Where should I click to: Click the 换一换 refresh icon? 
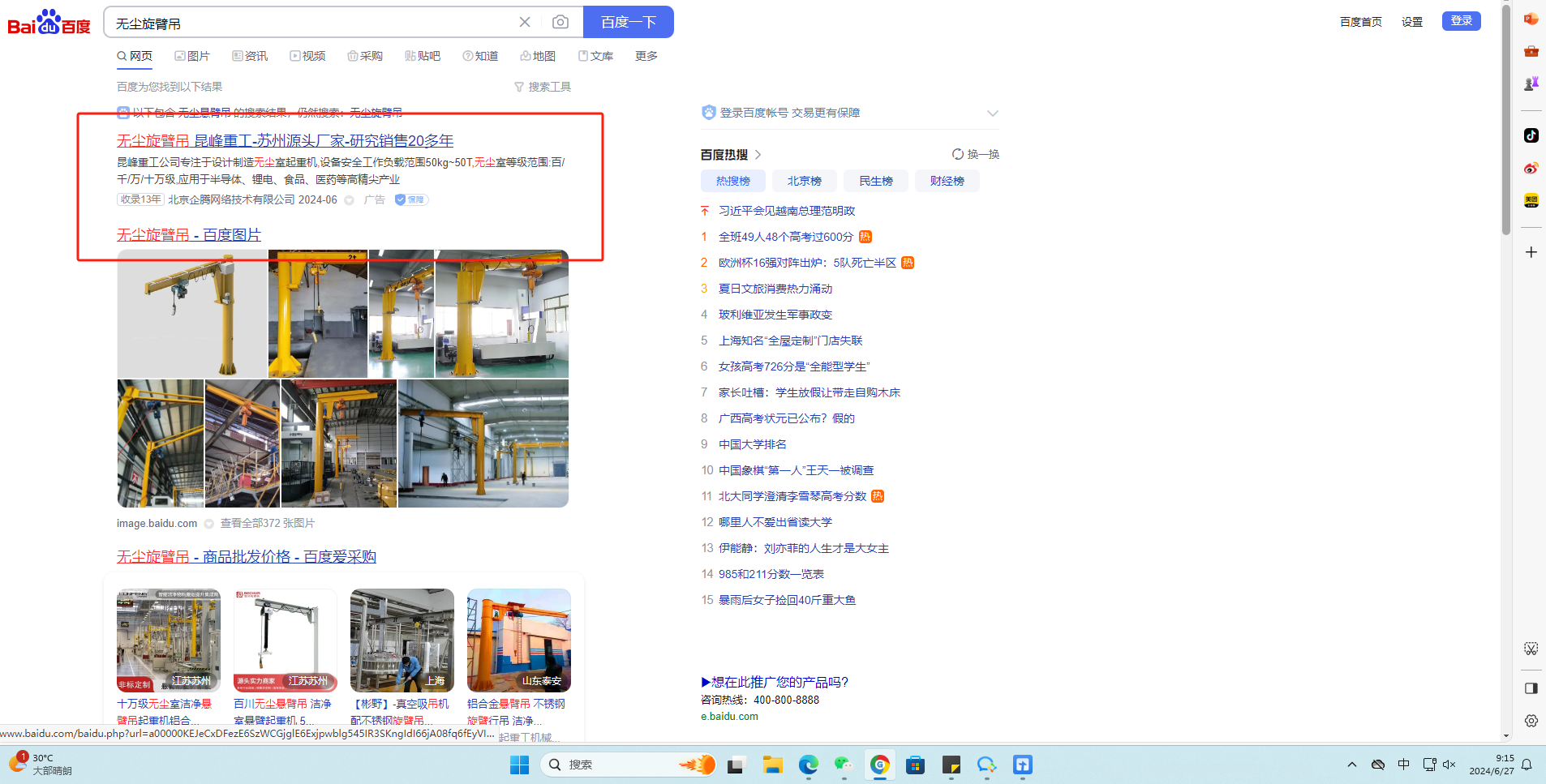[x=958, y=154]
